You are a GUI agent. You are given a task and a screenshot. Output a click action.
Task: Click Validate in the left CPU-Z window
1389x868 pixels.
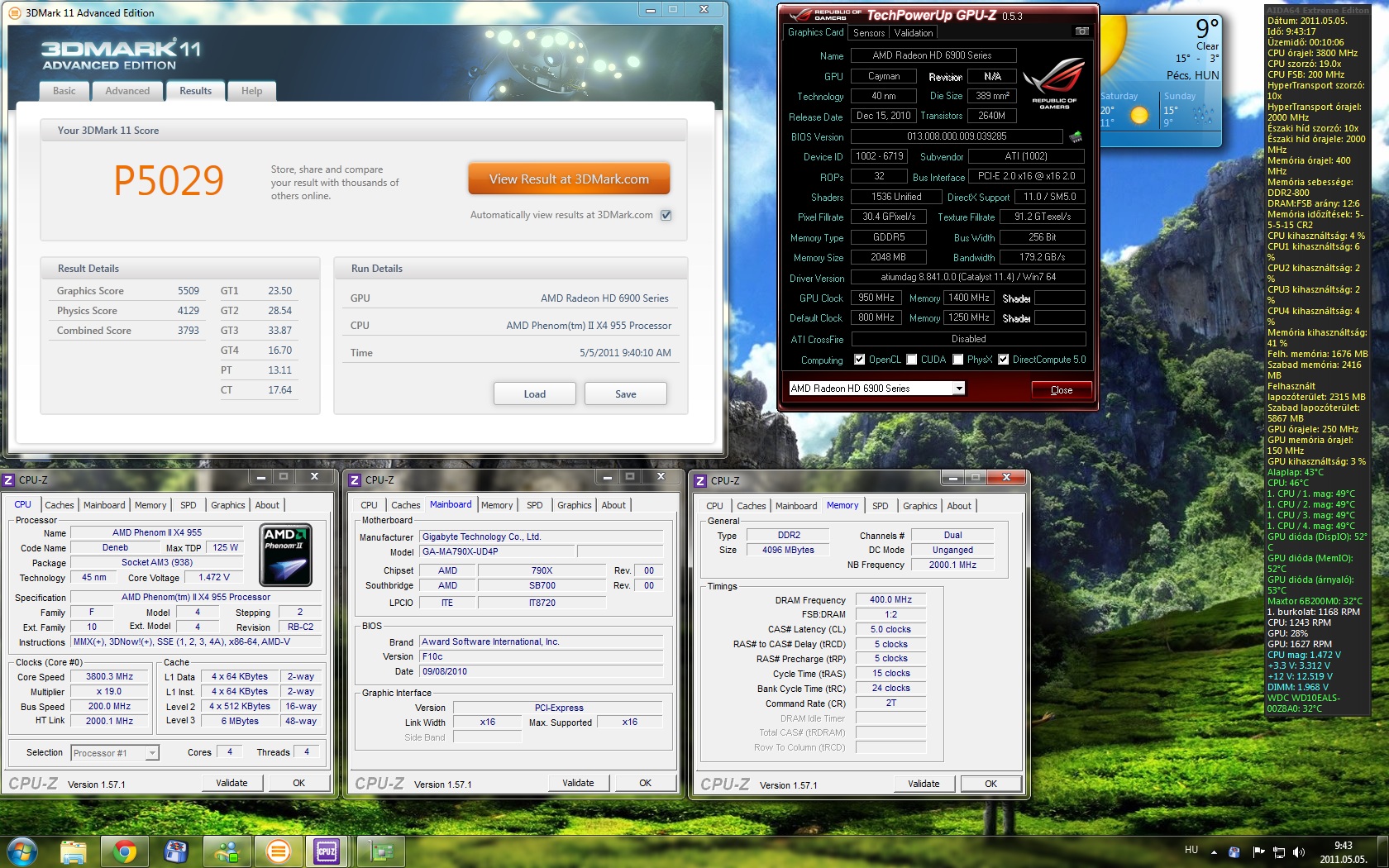click(231, 783)
